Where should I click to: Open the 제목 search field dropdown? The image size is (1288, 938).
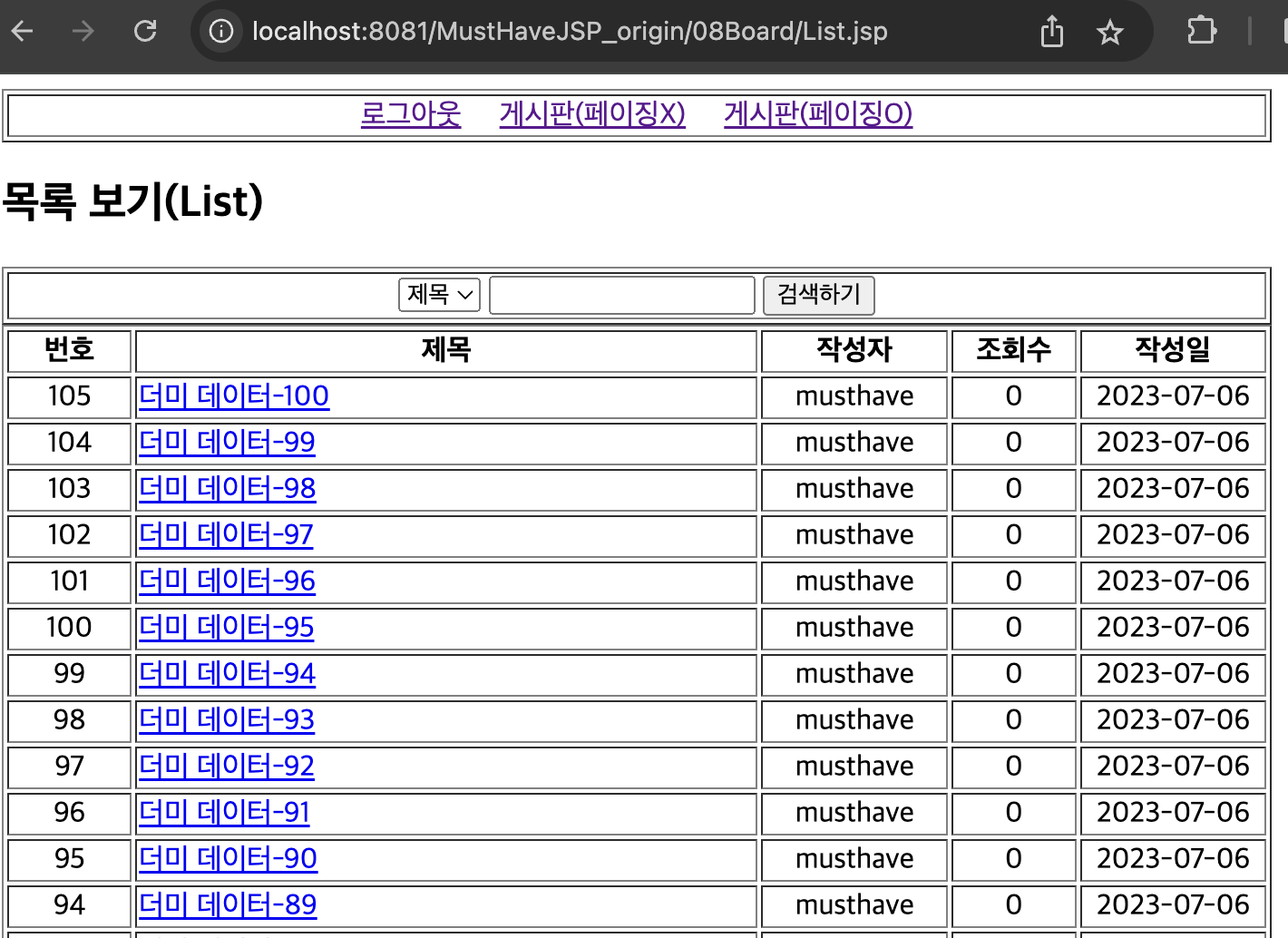click(440, 294)
